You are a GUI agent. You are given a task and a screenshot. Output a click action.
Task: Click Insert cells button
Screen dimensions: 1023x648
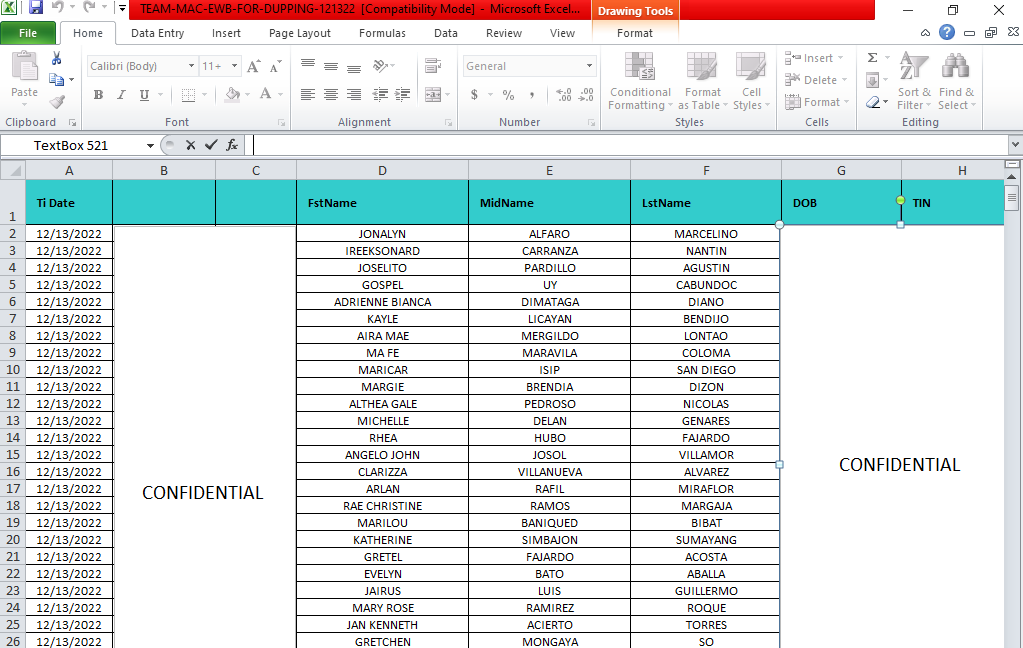[815, 58]
